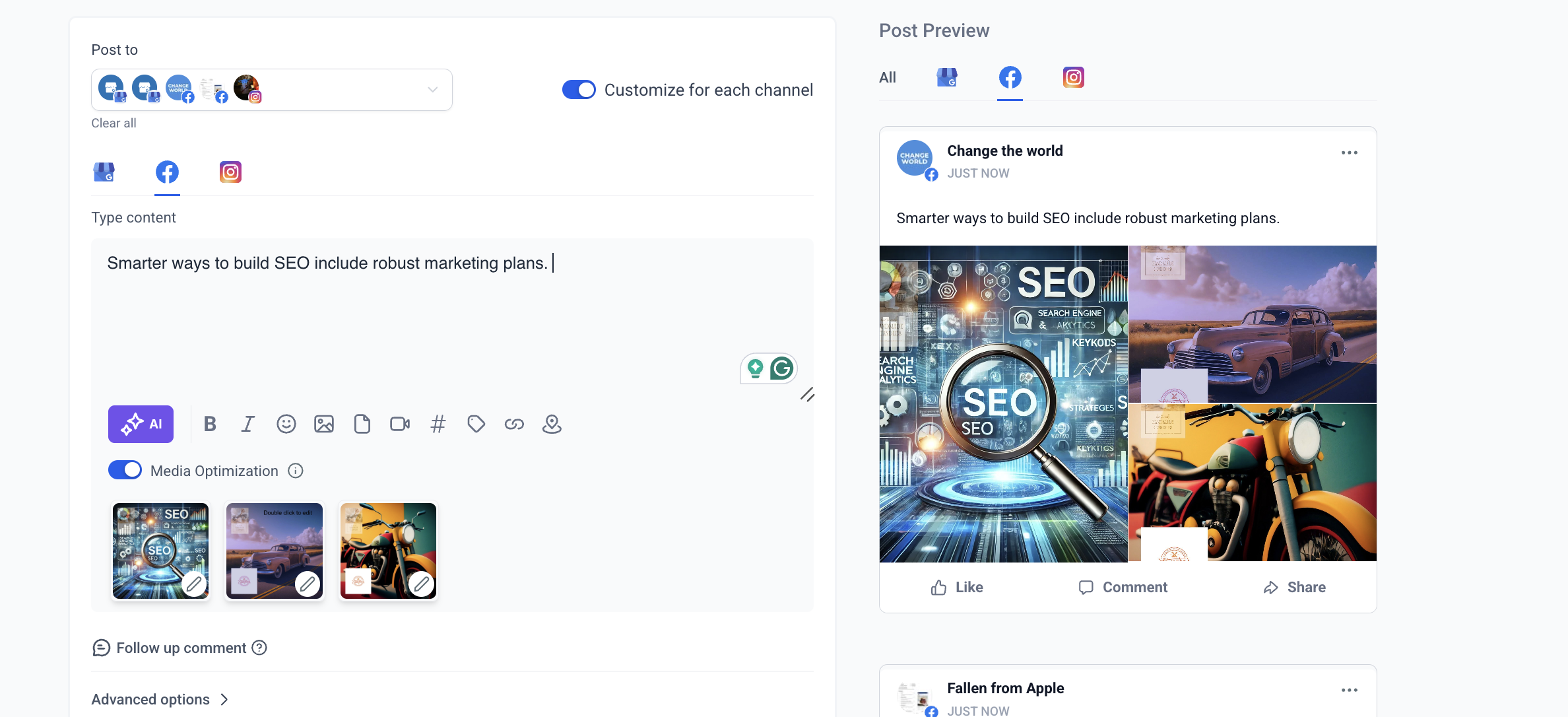Disable Customize for each channel toggle

tap(578, 90)
